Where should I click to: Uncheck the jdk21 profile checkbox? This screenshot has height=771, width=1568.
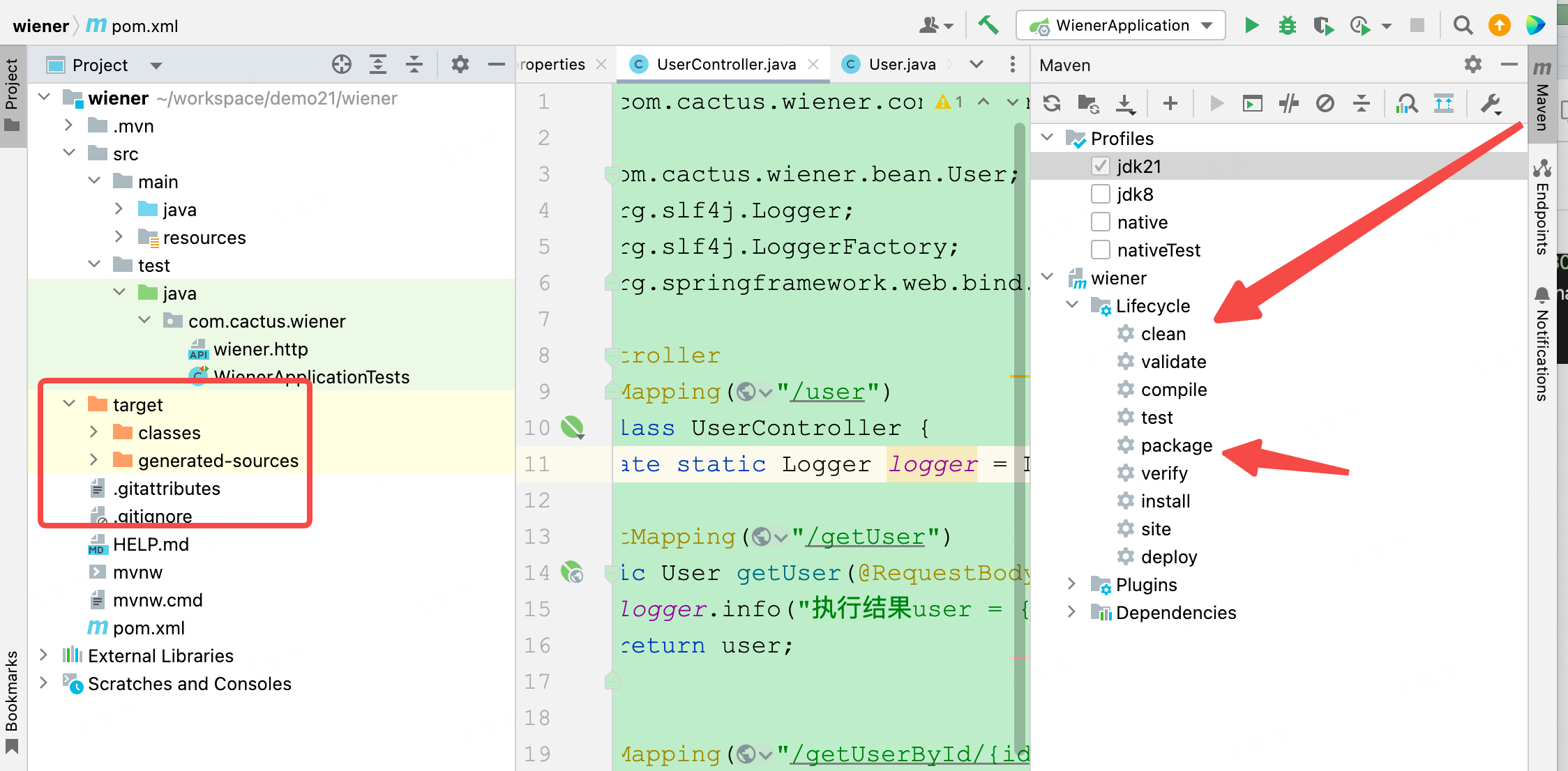(1100, 167)
